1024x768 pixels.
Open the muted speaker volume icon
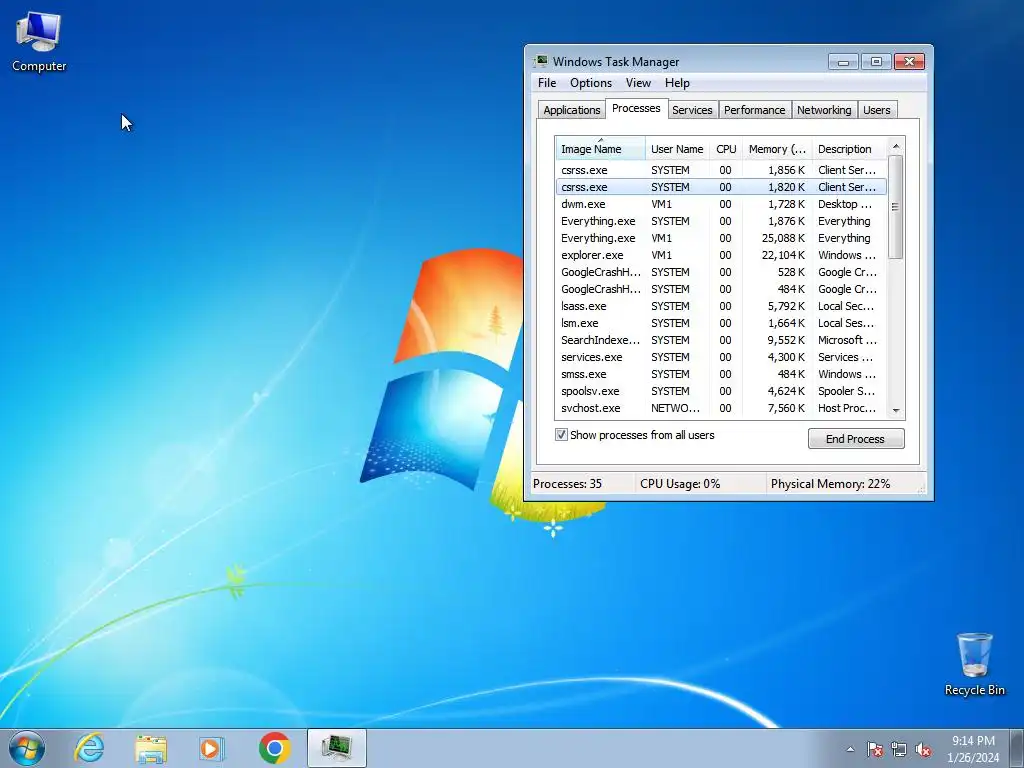(x=923, y=749)
